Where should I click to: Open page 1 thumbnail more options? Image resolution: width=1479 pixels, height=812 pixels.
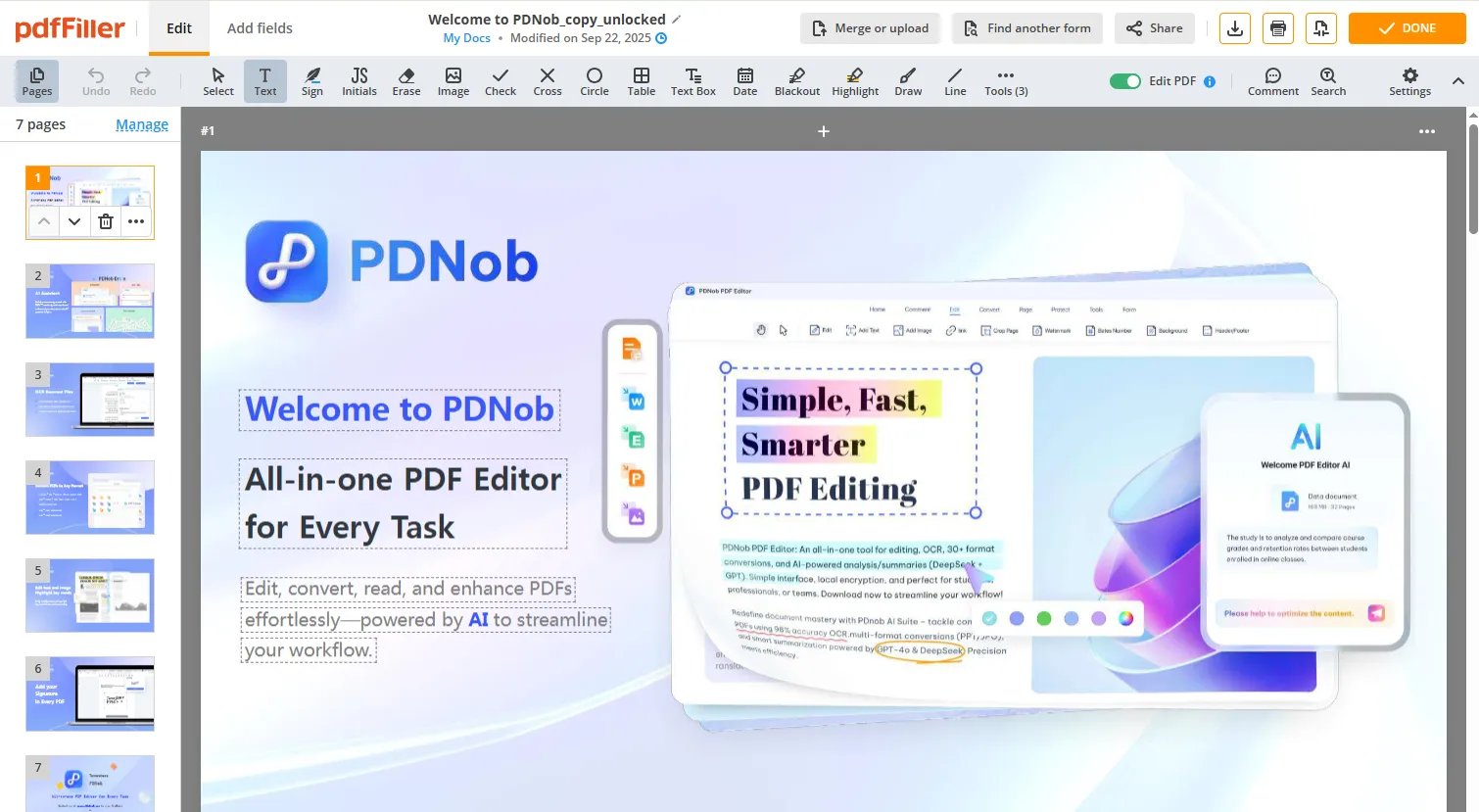136,221
